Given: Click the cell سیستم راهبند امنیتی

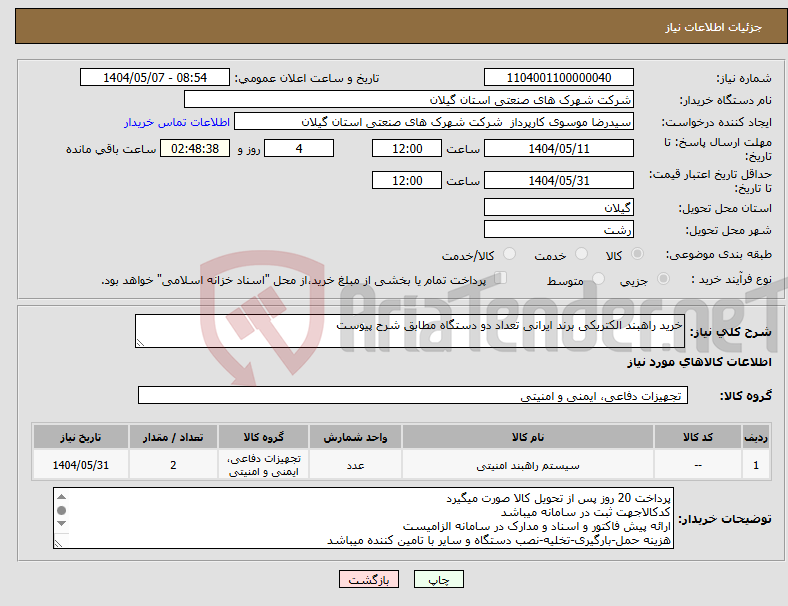Looking at the screenshot, I should pos(528,465).
